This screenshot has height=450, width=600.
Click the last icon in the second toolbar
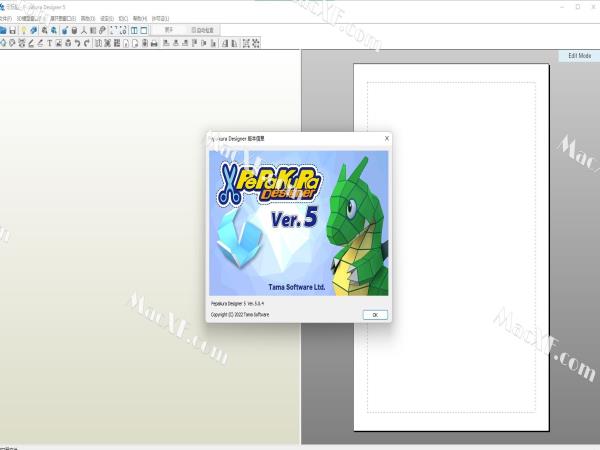[256, 43]
